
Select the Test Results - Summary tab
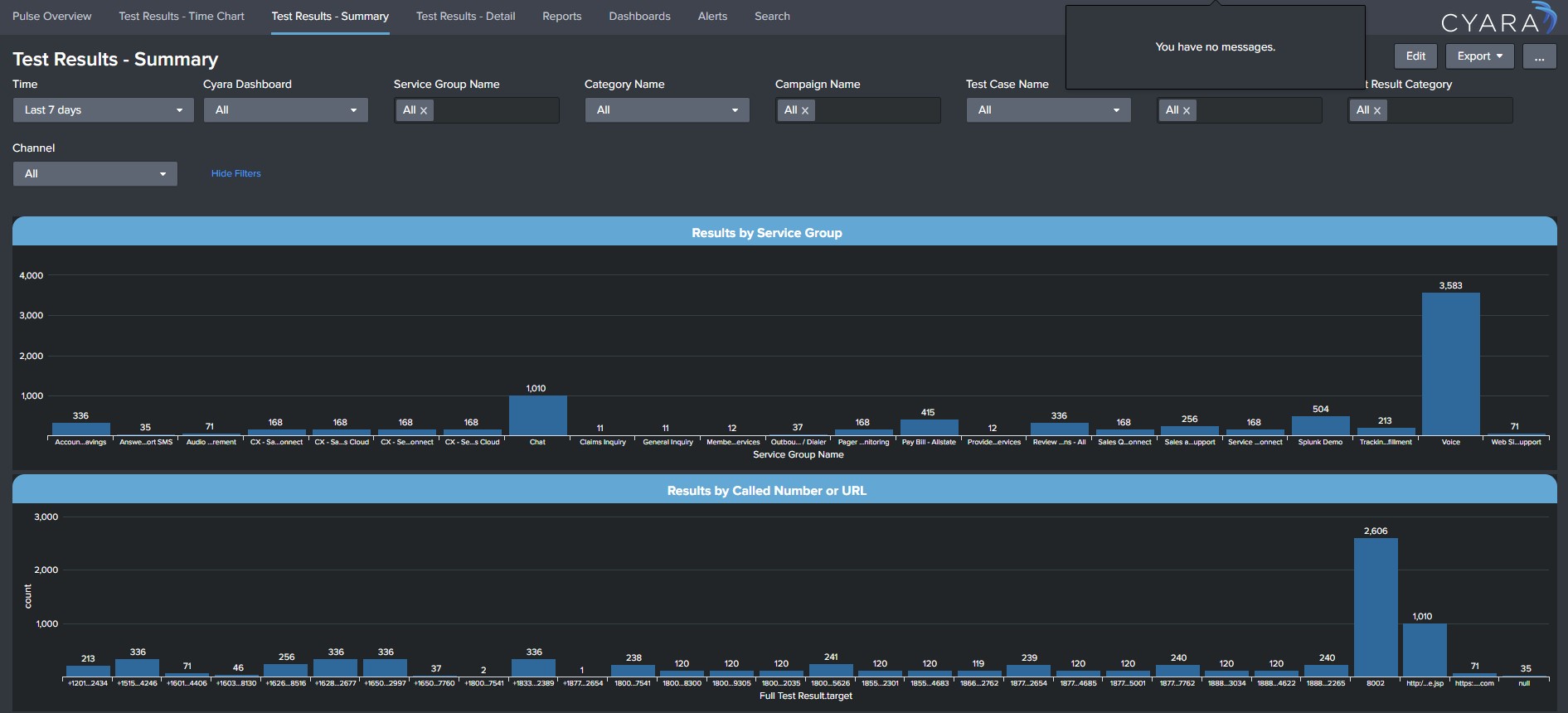pyautogui.click(x=330, y=16)
